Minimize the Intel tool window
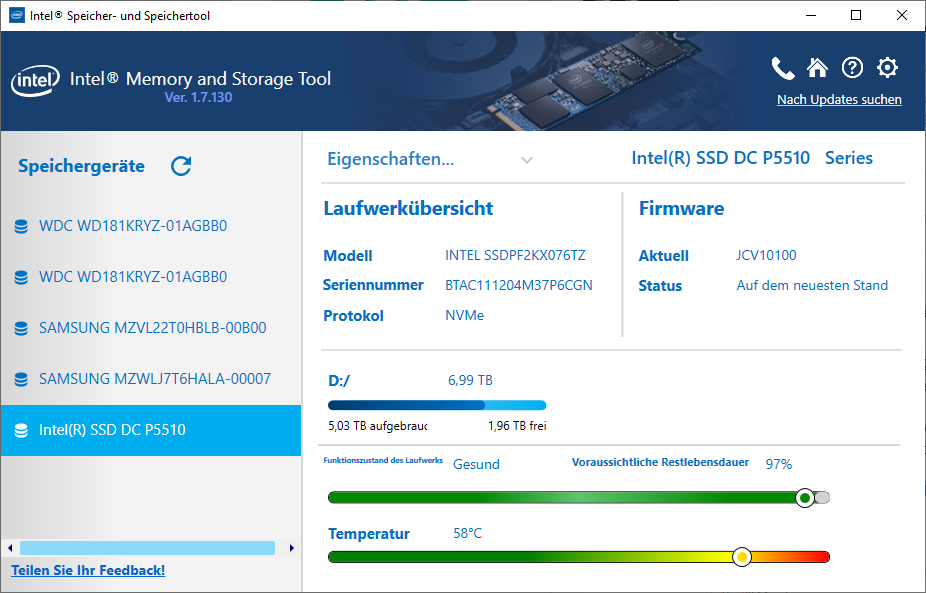 pyautogui.click(x=811, y=15)
